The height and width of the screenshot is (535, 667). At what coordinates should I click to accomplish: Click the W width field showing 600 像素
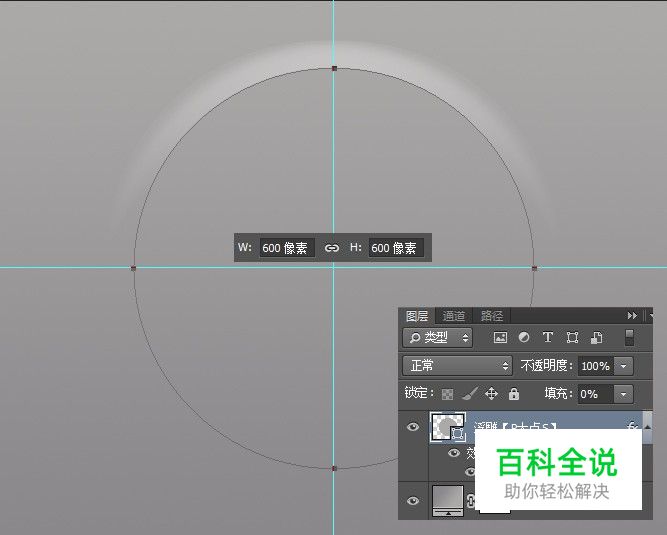[287, 248]
